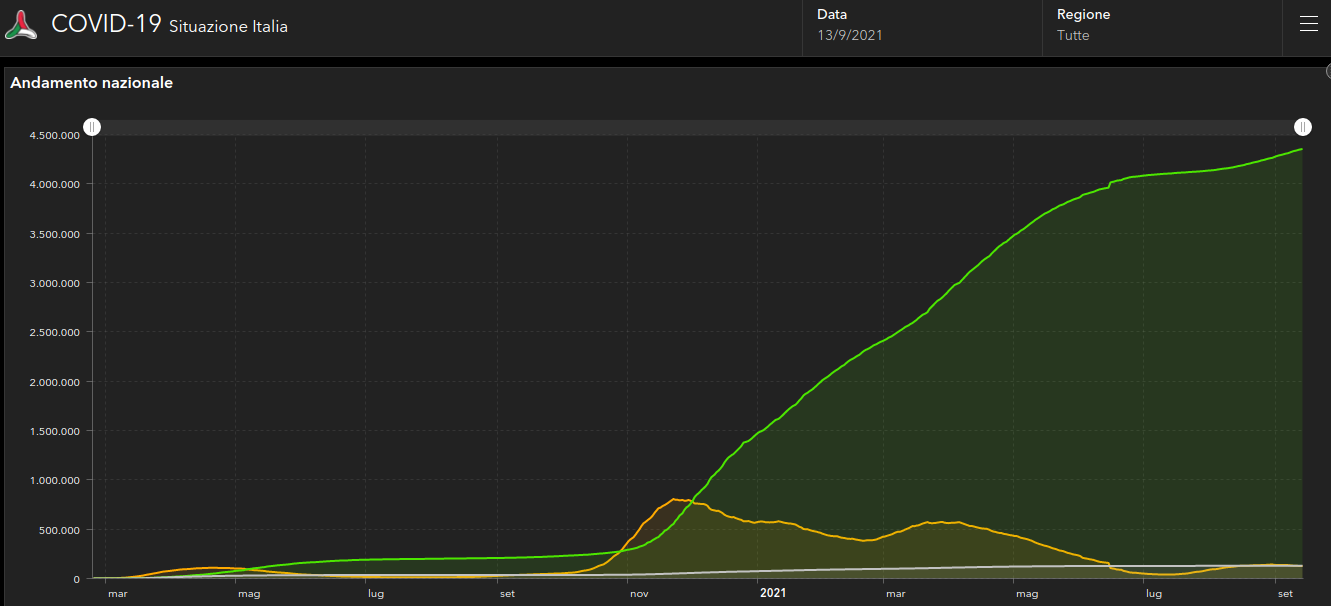Click the 4.500.000 y-axis label
The width and height of the screenshot is (1331, 606).
tap(55, 136)
